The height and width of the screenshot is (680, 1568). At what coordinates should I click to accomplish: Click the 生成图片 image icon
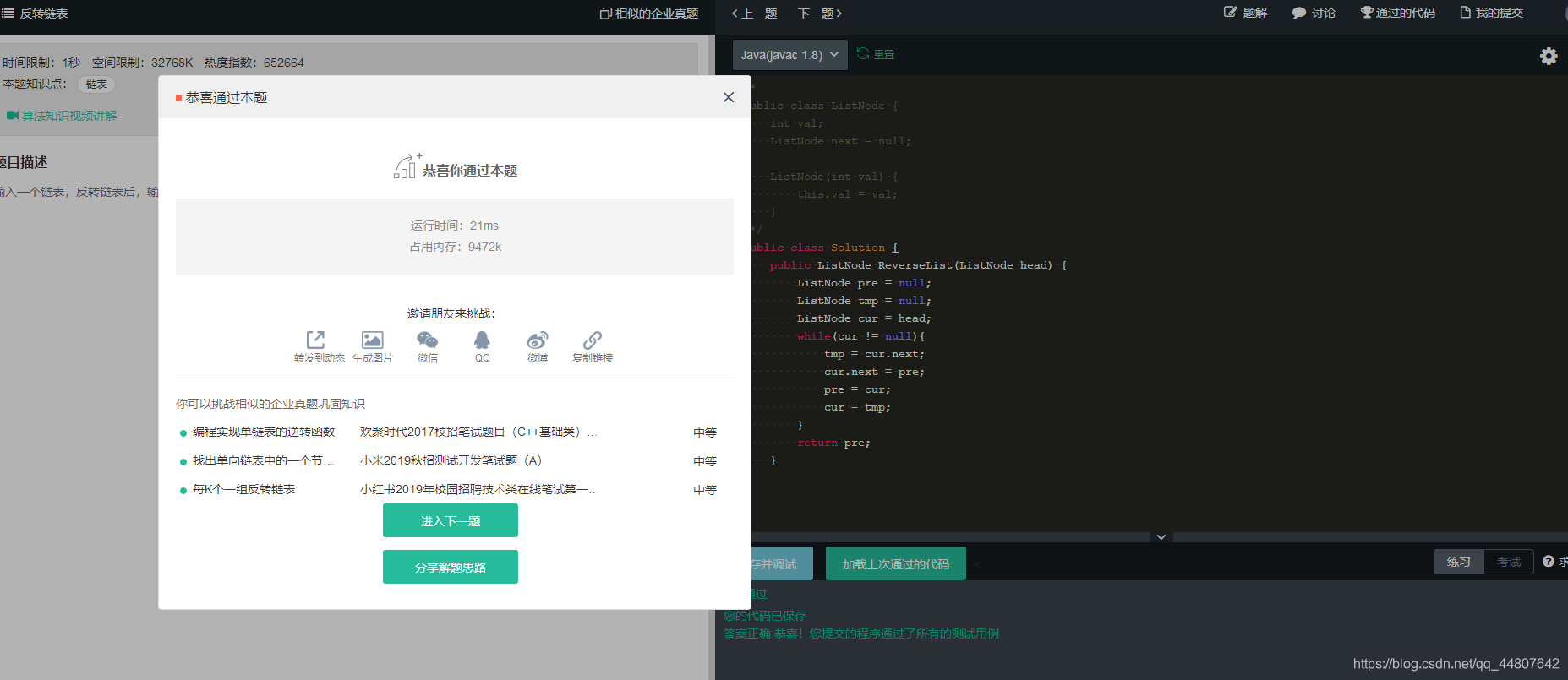tap(372, 340)
